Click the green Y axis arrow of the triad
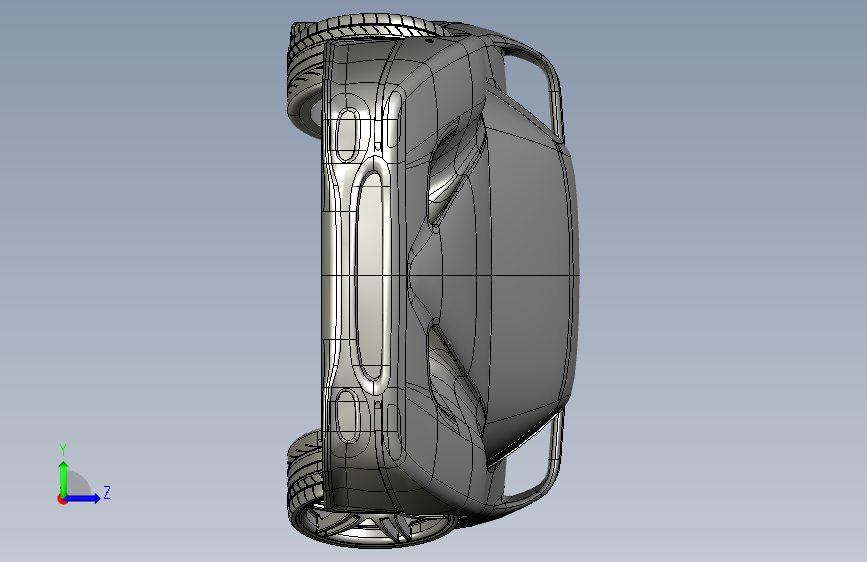 (64, 478)
